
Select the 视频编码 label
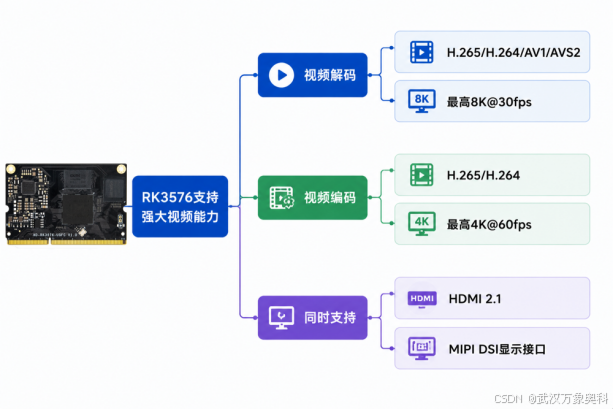click(330, 198)
